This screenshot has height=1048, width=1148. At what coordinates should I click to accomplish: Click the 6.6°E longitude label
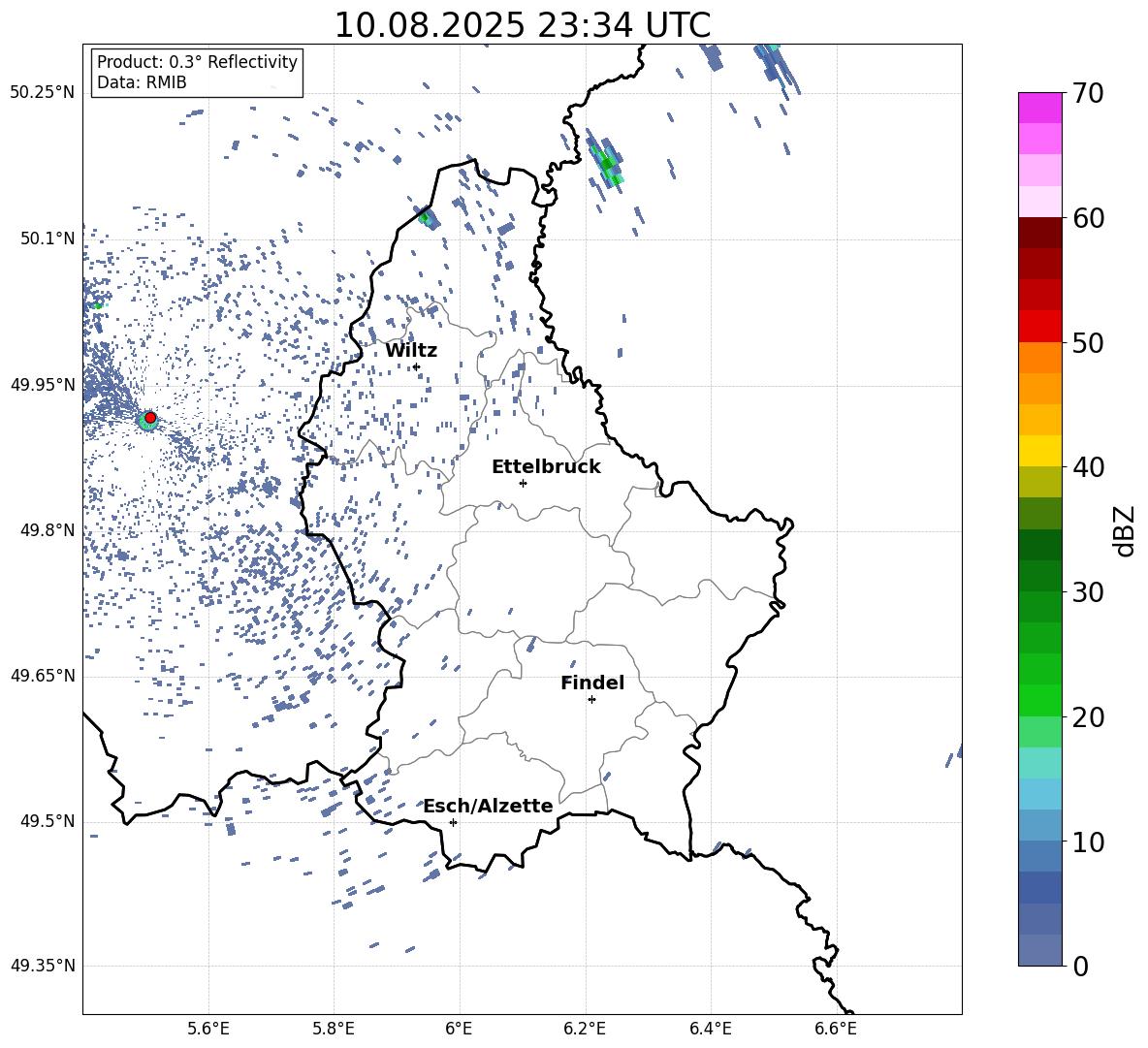coord(836,1029)
